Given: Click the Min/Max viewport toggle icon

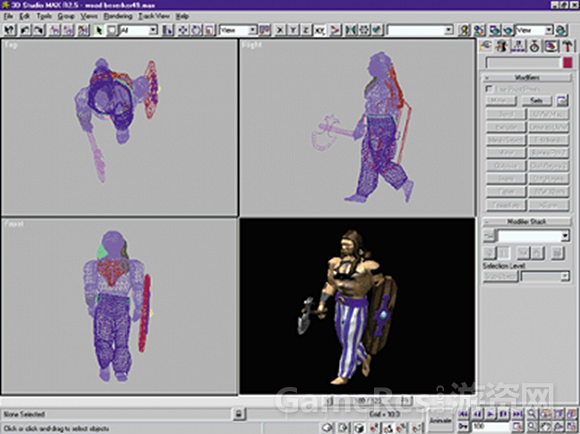Looking at the screenshot, I should click(x=571, y=427).
